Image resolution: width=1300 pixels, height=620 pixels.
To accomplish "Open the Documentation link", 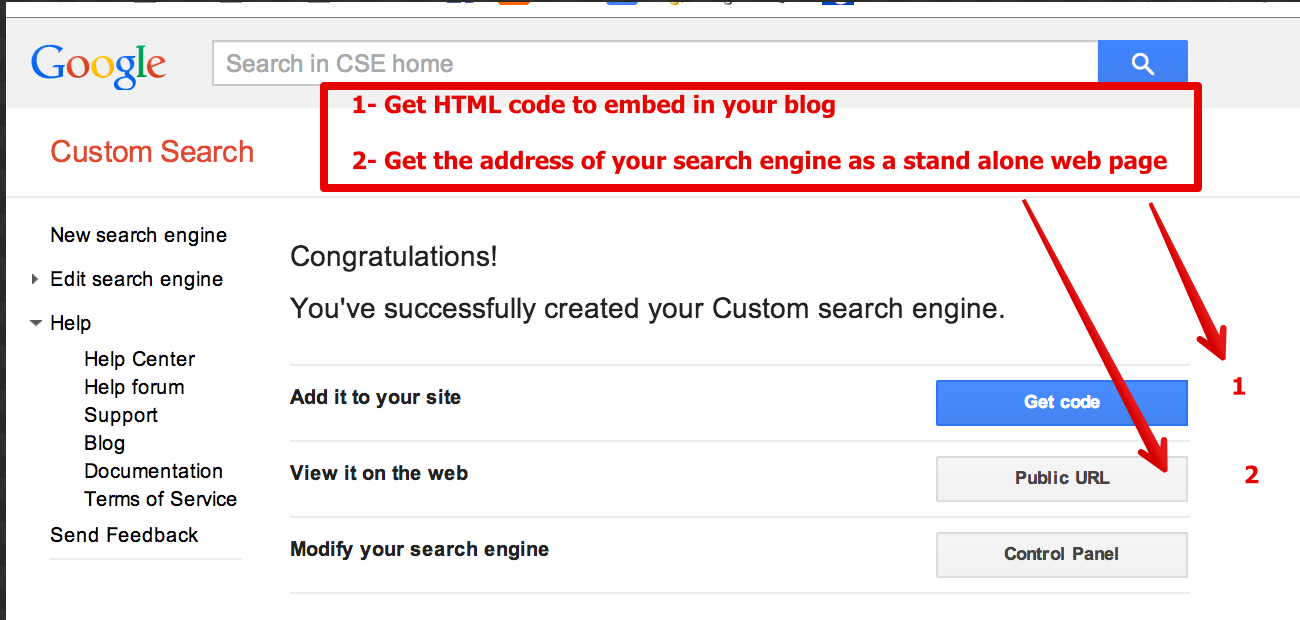I will pos(153,471).
